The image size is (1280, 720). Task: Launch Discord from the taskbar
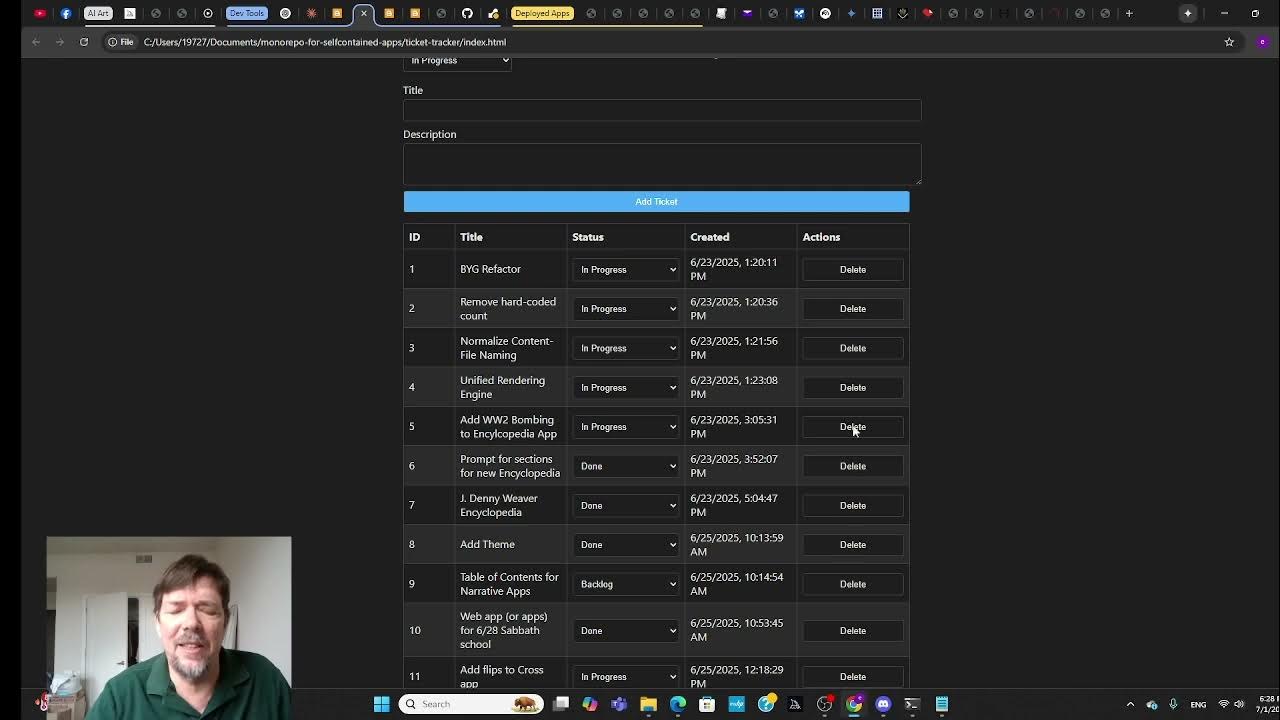click(x=883, y=704)
